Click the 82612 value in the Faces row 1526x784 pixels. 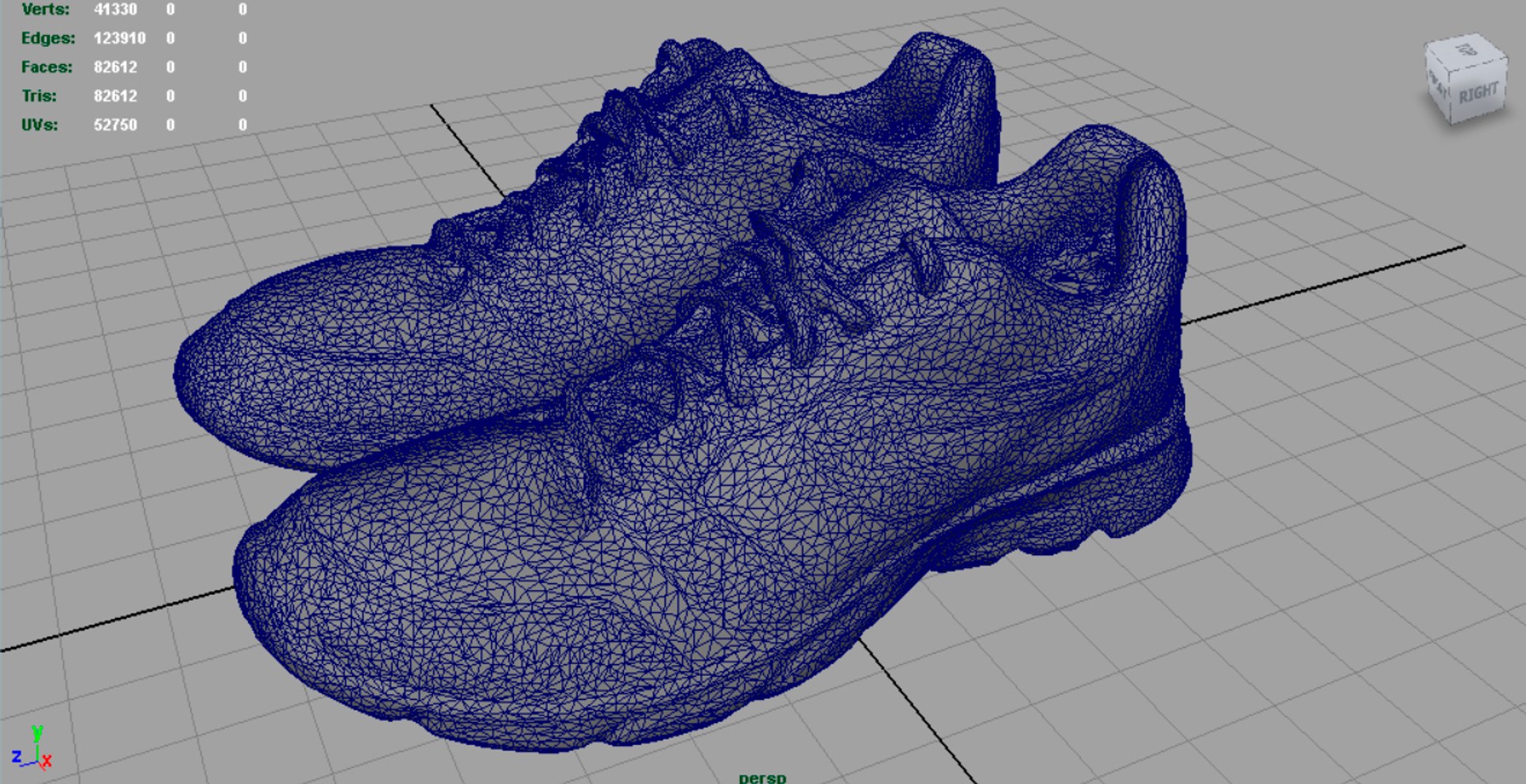tap(115, 67)
